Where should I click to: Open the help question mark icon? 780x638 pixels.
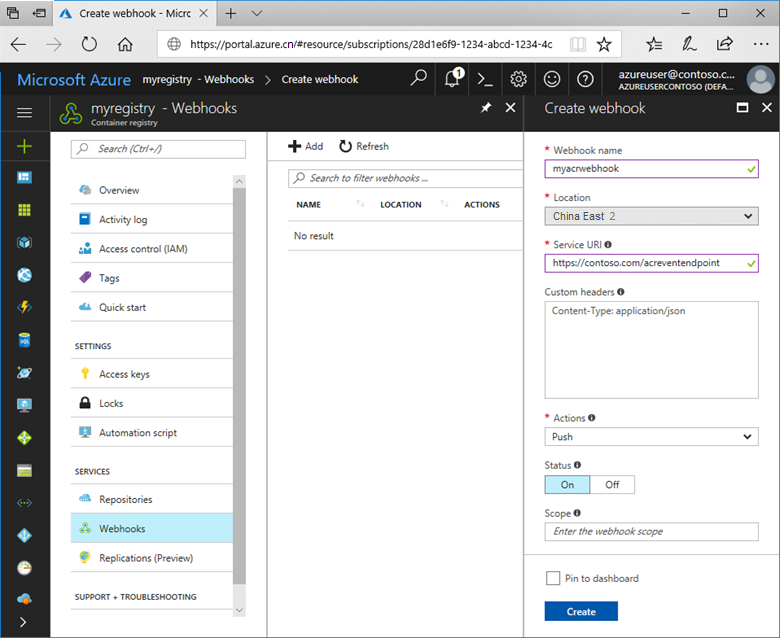tap(585, 79)
